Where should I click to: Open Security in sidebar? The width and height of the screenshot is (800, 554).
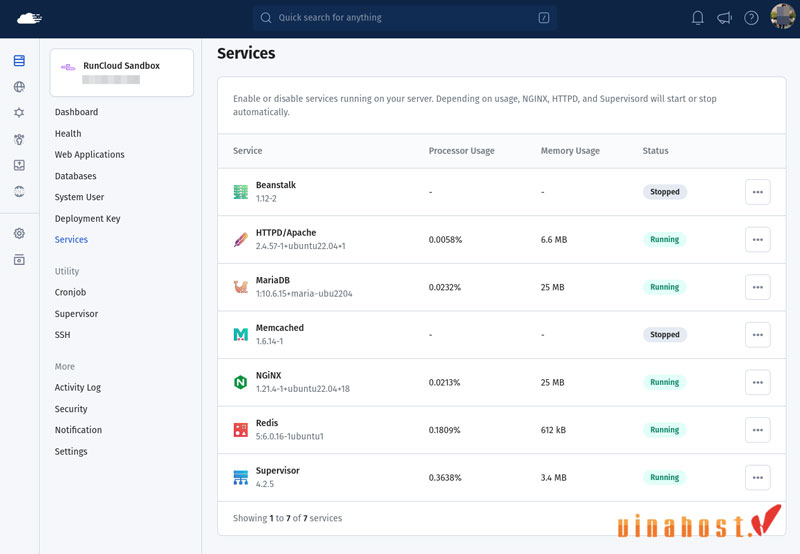[71, 409]
